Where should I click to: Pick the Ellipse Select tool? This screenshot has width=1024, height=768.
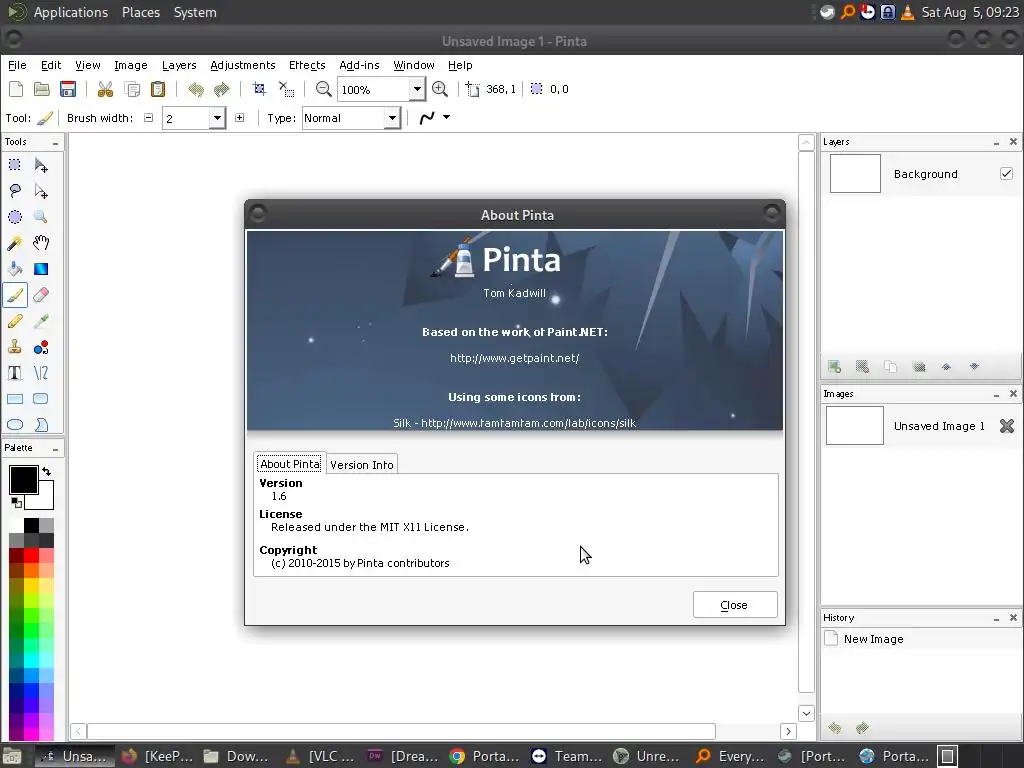[x=14, y=217]
